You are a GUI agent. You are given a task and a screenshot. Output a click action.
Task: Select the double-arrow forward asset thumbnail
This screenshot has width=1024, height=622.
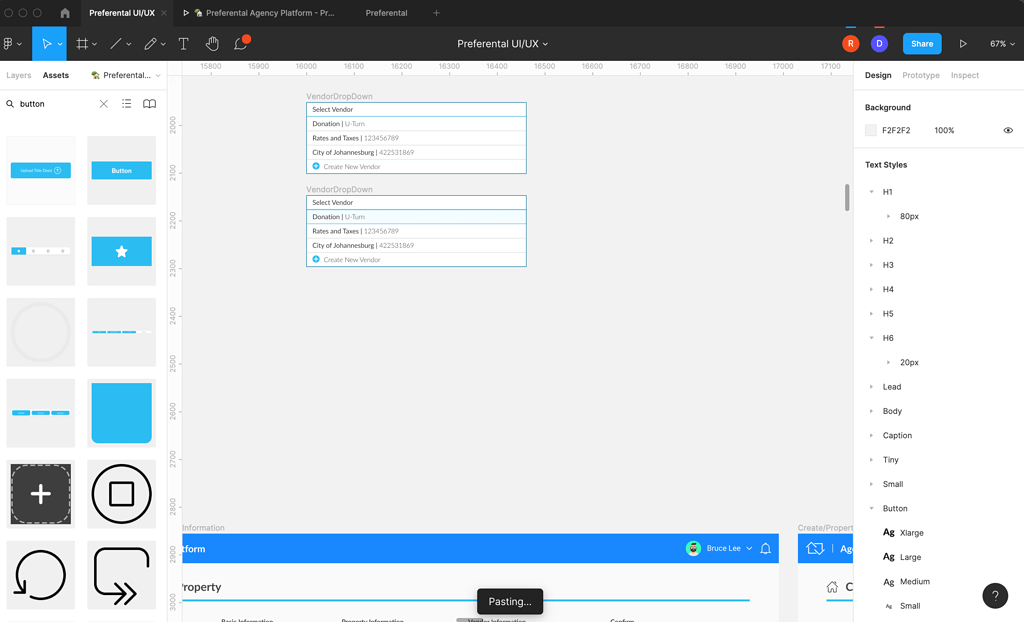click(121, 575)
